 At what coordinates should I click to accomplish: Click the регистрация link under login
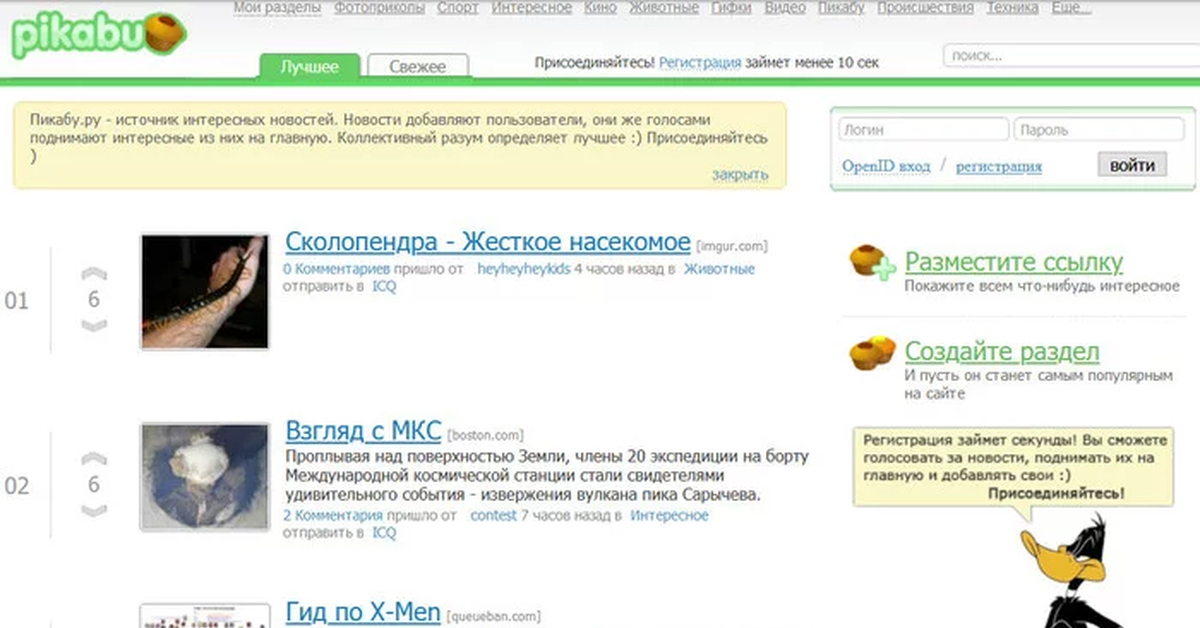click(999, 166)
